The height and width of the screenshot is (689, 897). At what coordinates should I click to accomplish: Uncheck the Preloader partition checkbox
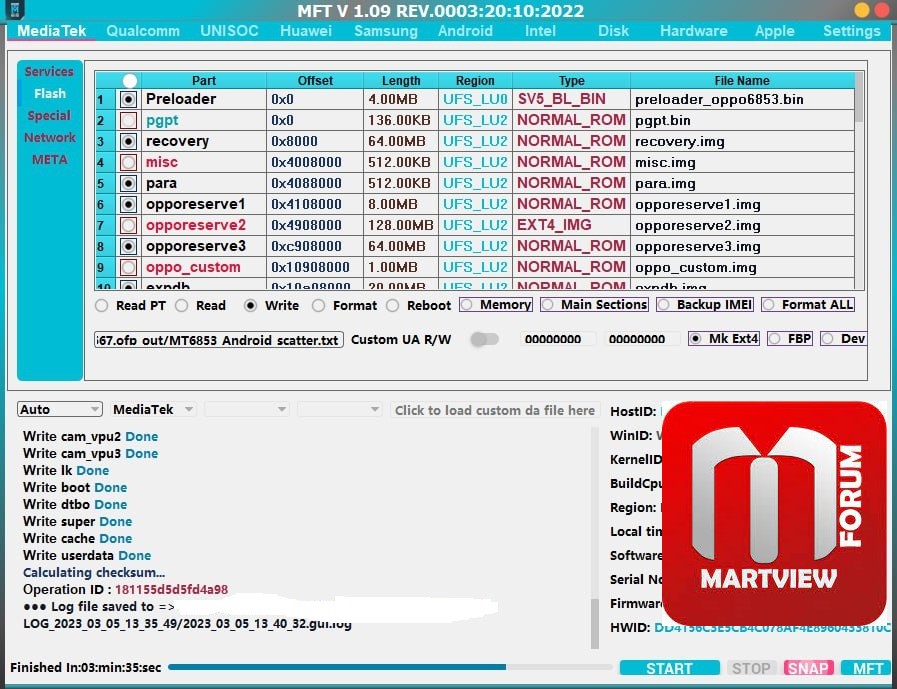[x=128, y=100]
